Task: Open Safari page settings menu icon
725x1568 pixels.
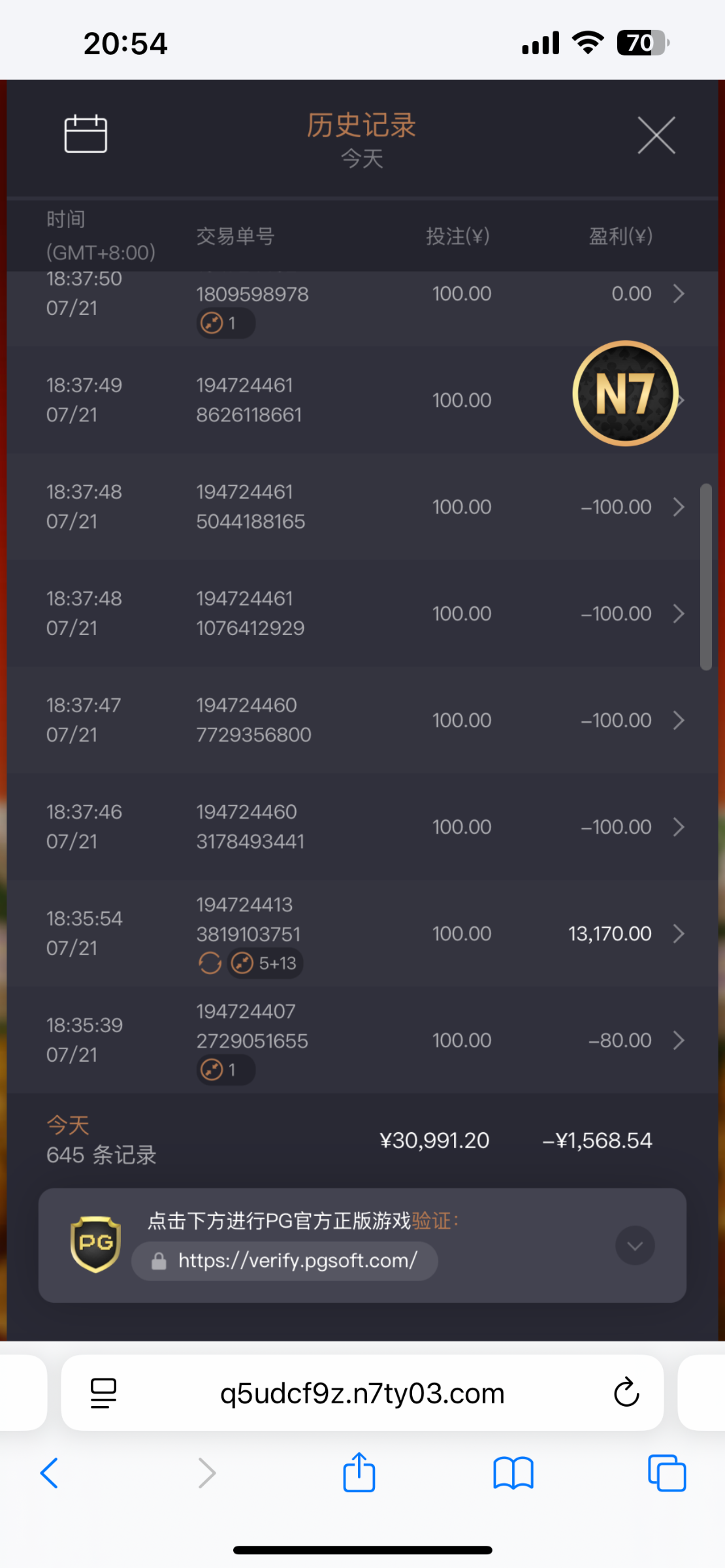Action: click(103, 1392)
